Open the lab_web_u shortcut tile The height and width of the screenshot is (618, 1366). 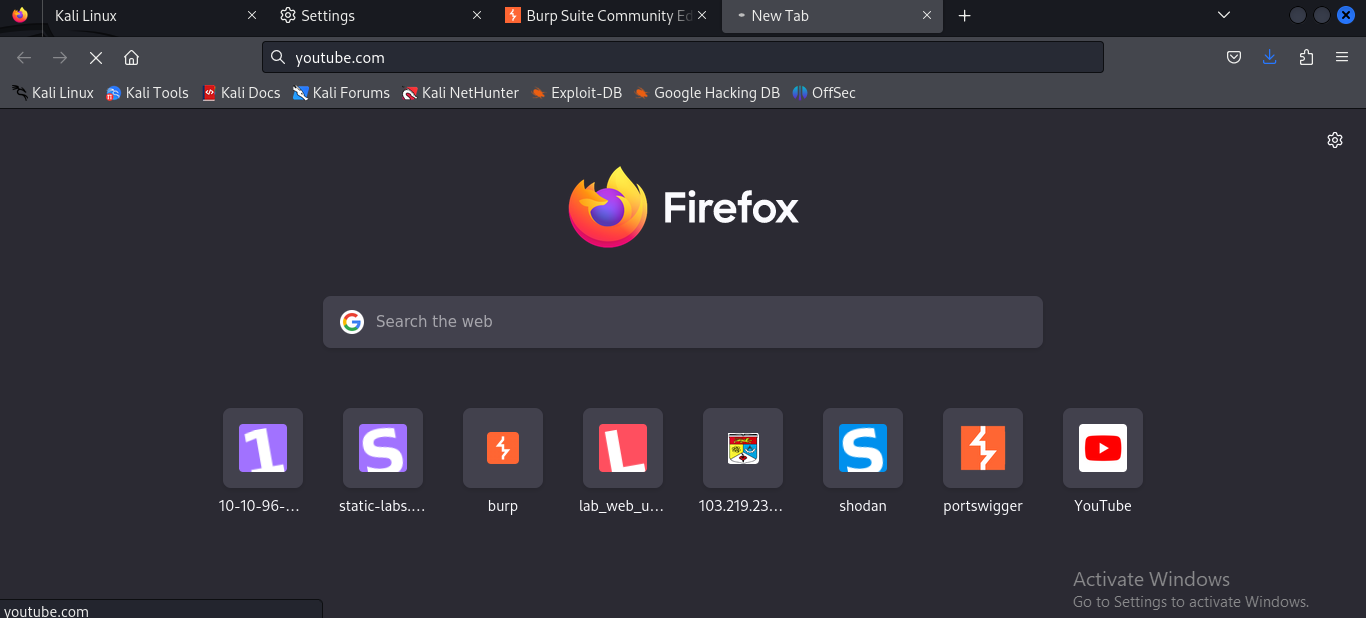click(x=623, y=448)
